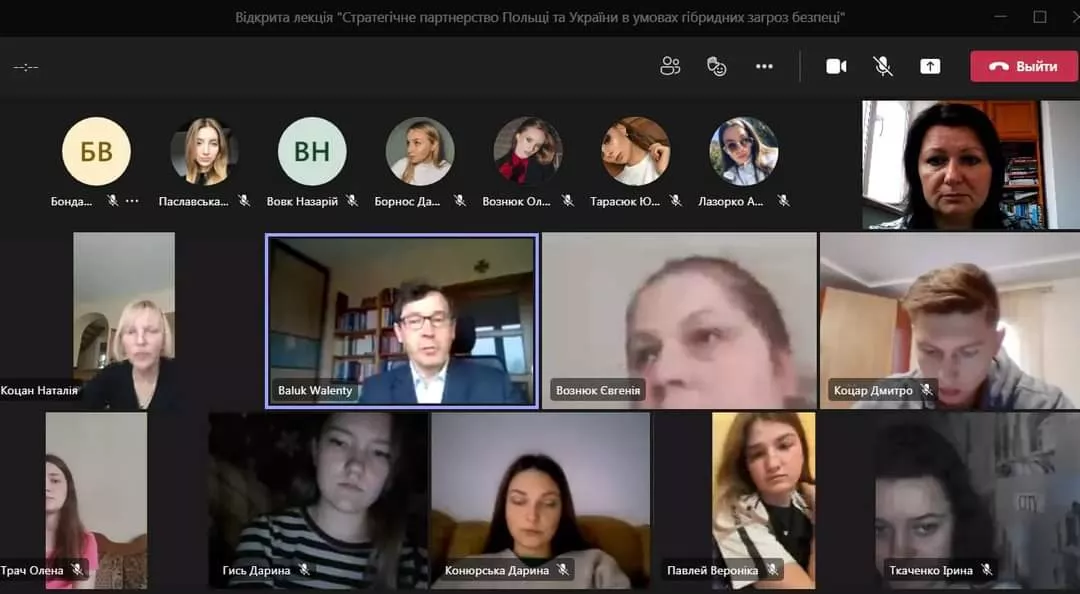Click the mic icon next to Коцар Дмитро

point(926,390)
